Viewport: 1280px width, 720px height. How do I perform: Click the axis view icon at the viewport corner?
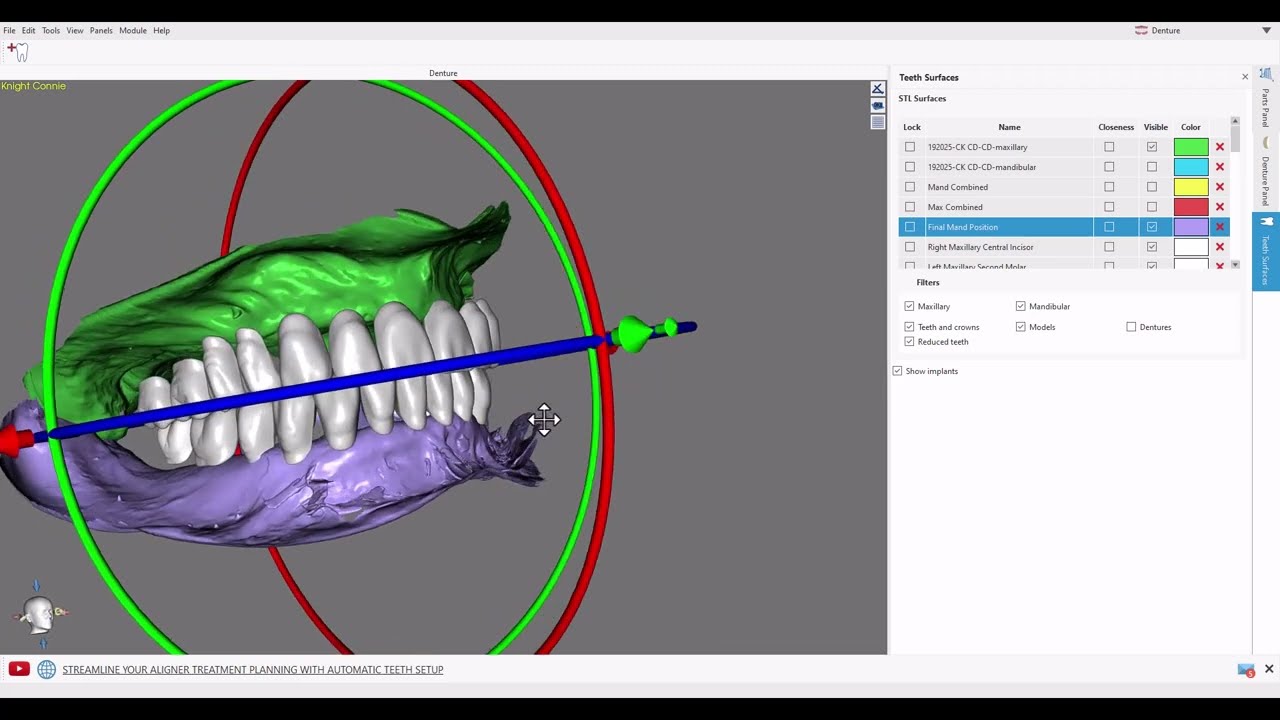pos(877,89)
